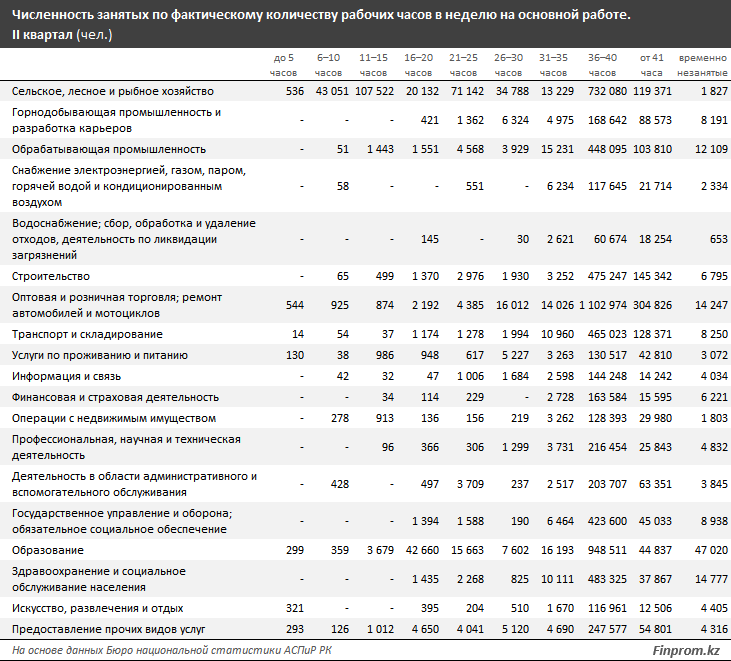Select row 'Сельское, лесное и рыбное хозяйство'
The width and height of the screenshot is (731, 661).
366,91
